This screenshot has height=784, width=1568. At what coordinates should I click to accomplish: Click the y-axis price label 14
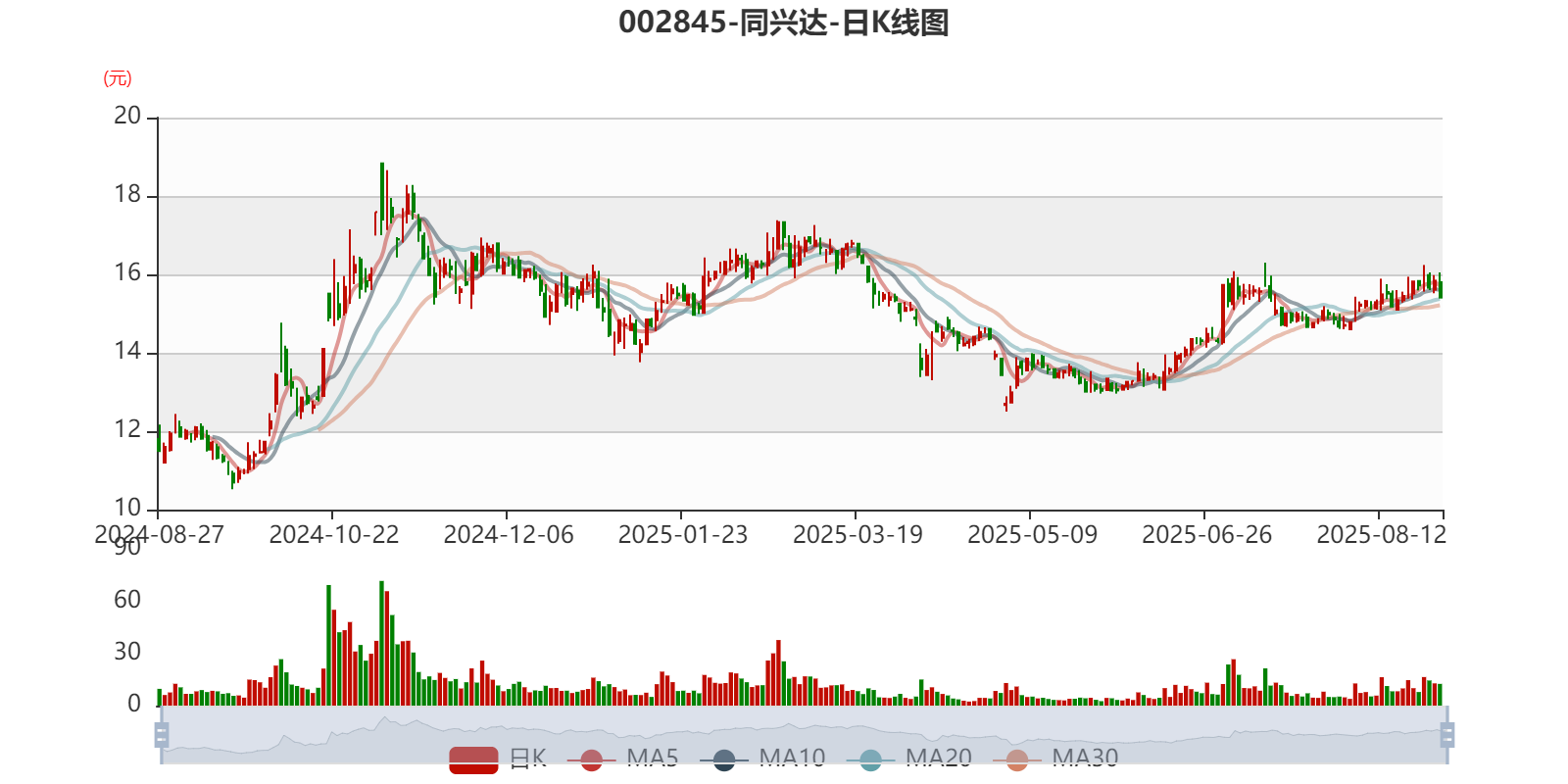coord(127,351)
